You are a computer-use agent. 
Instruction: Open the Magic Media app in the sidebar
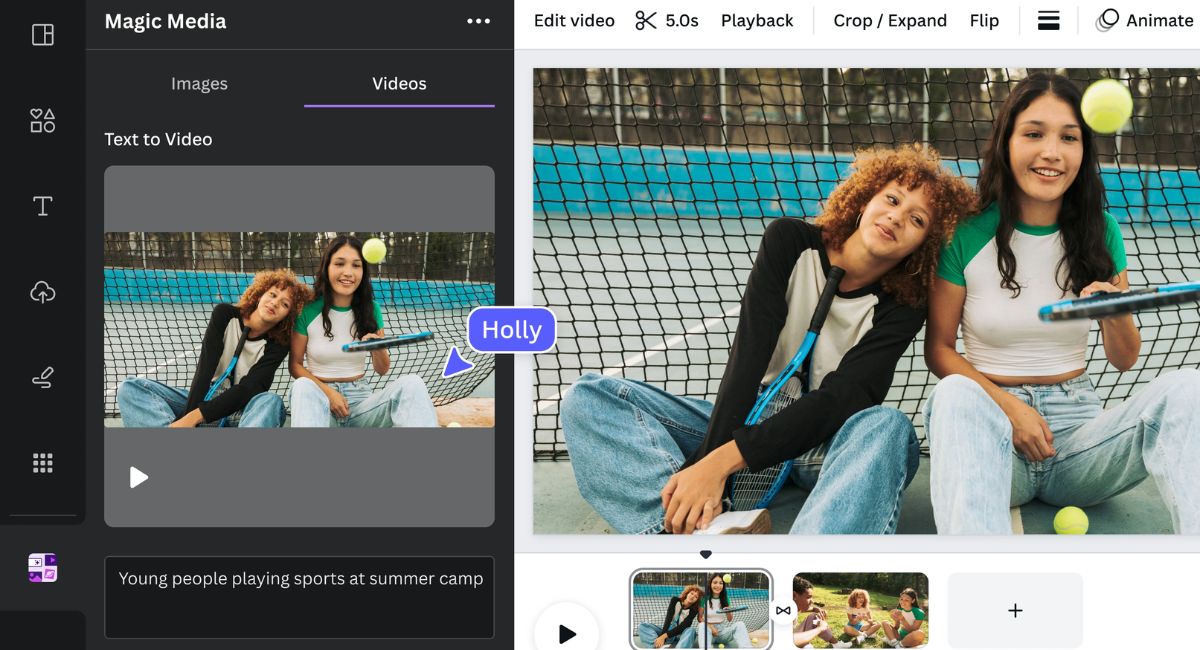[x=42, y=567]
